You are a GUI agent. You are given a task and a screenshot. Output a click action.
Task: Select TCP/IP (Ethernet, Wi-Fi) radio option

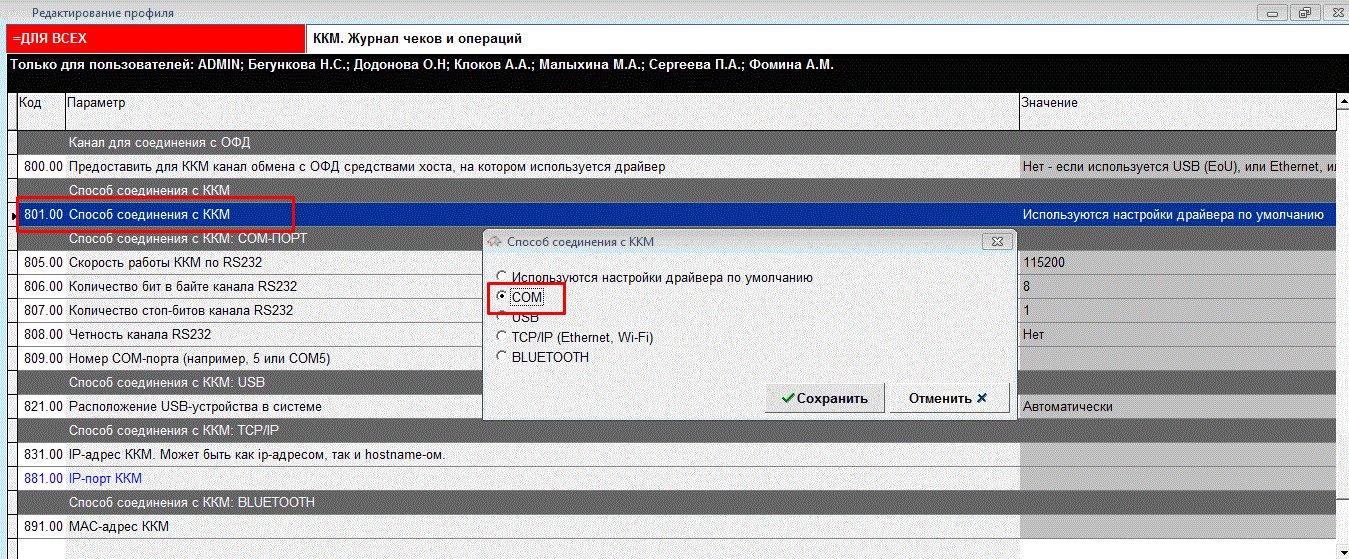point(503,337)
